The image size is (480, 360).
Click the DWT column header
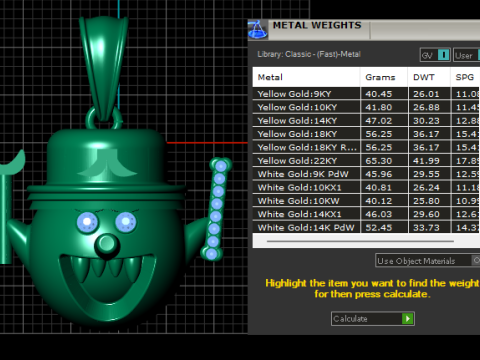tap(429, 77)
